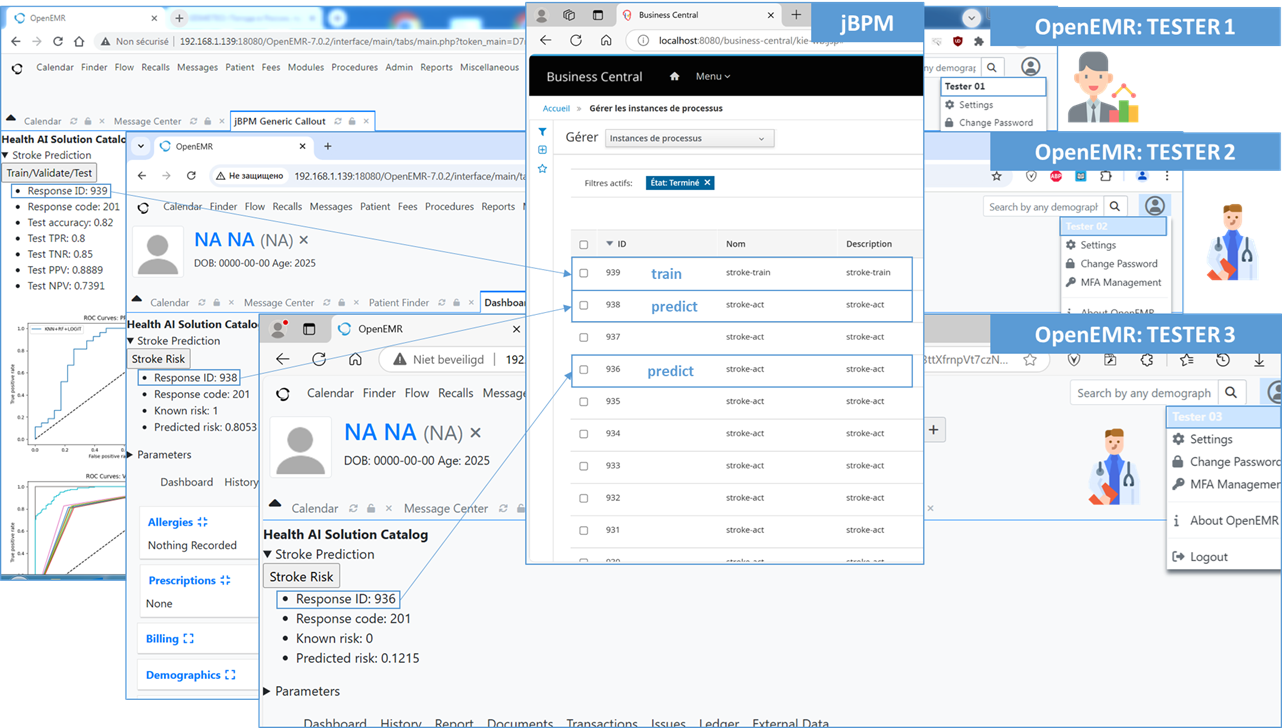Click the OpenEMR logo icon in the navbar
Image resolution: width=1282 pixels, height=728 pixels.
click(17, 67)
